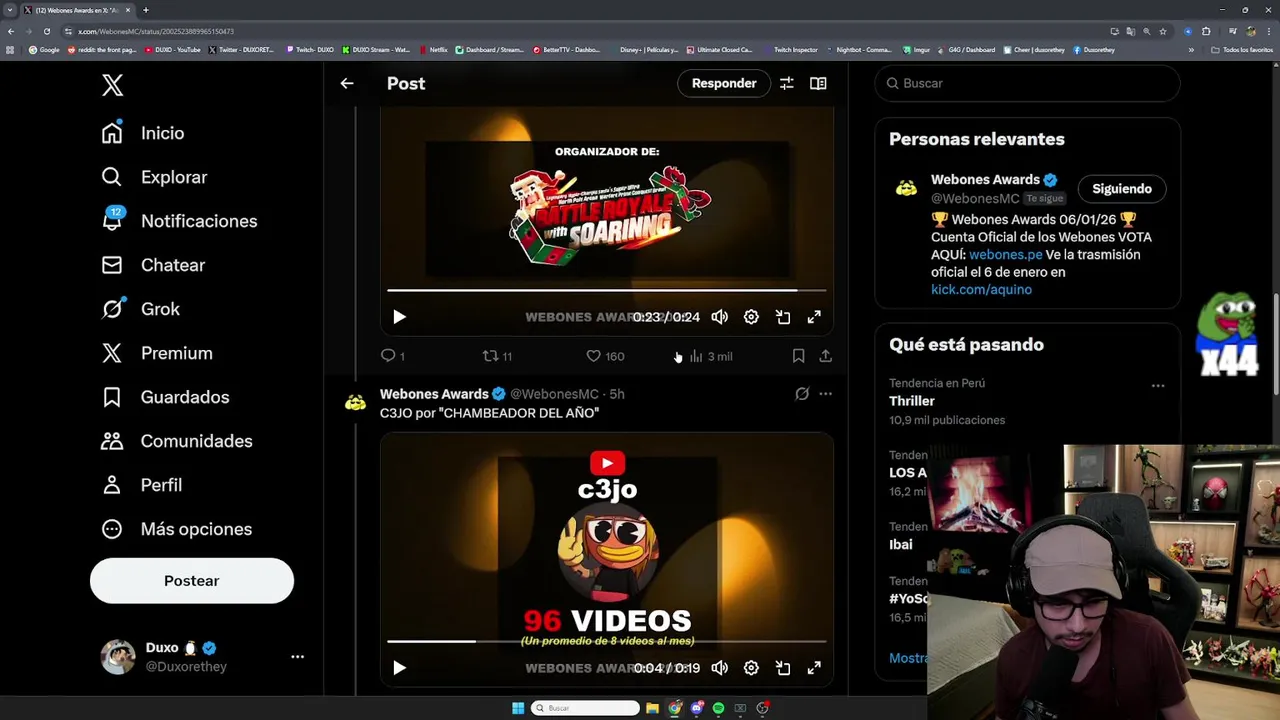Reload the browser page
1280x720 pixels.
pyautogui.click(x=46, y=31)
